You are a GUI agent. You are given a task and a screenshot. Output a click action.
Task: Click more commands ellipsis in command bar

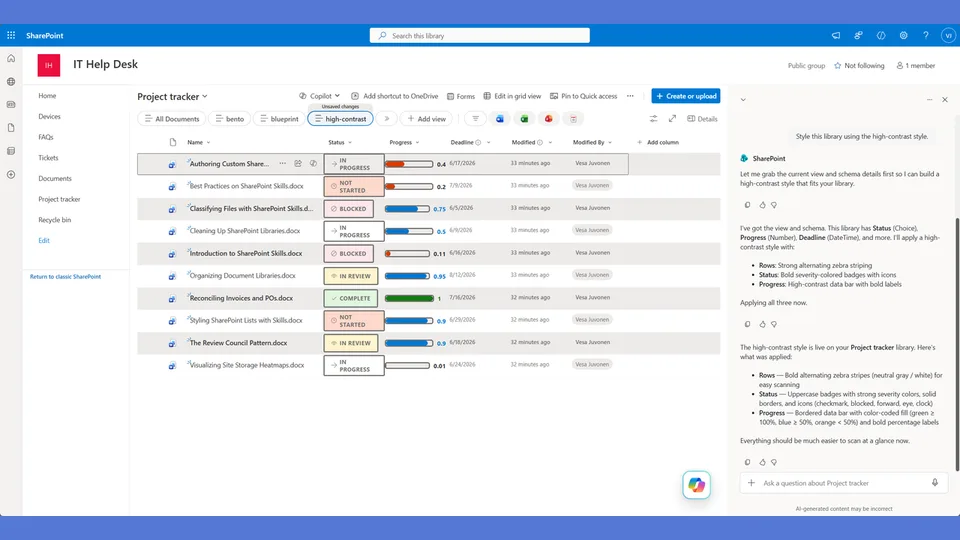click(630, 96)
